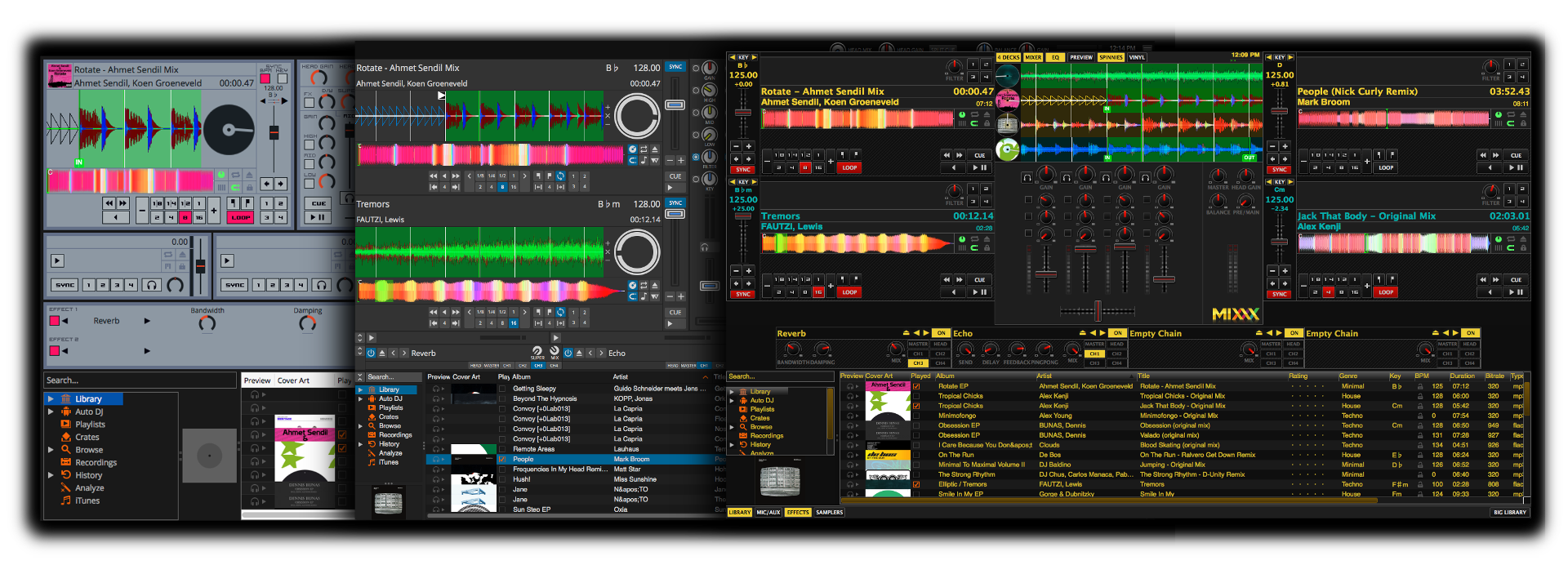Viewport: 1568px width, 565px height.
Task: Click left skin library Search field
Action: click(141, 380)
